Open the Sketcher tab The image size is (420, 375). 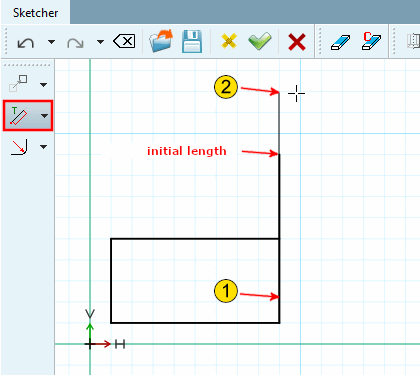click(35, 13)
